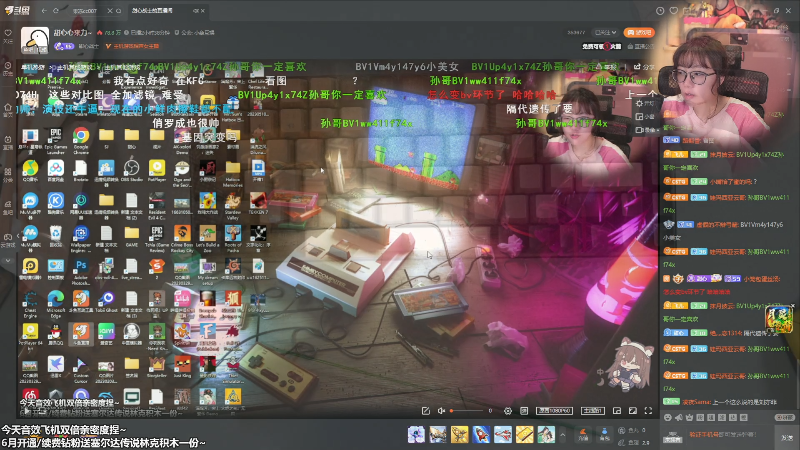Reload the page with the refresh icon

pos(56,10)
